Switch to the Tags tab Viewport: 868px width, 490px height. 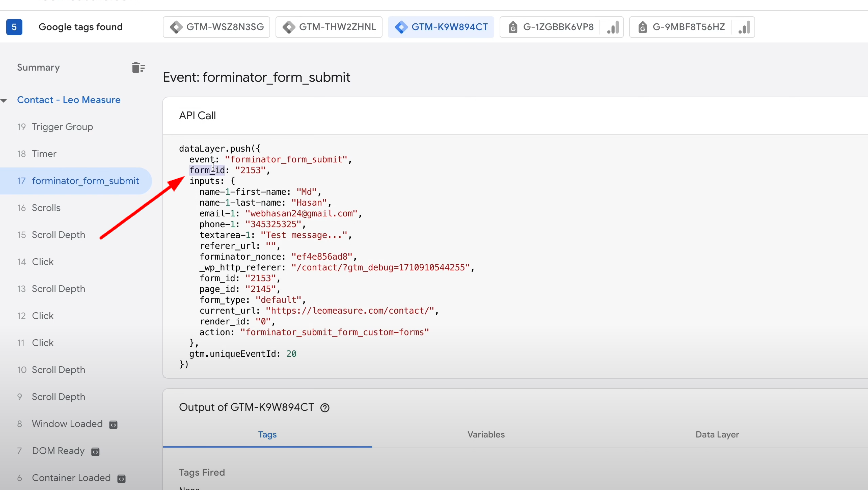267,435
